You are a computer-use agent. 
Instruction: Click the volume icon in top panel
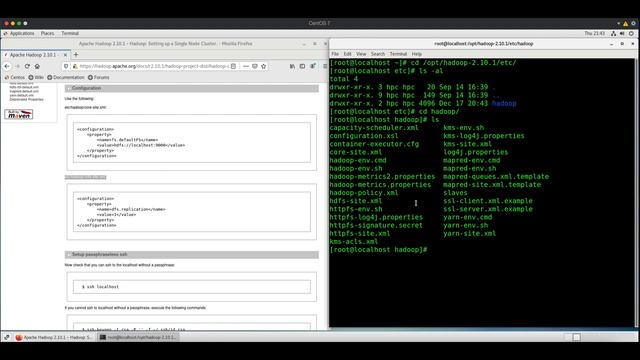click(622, 33)
